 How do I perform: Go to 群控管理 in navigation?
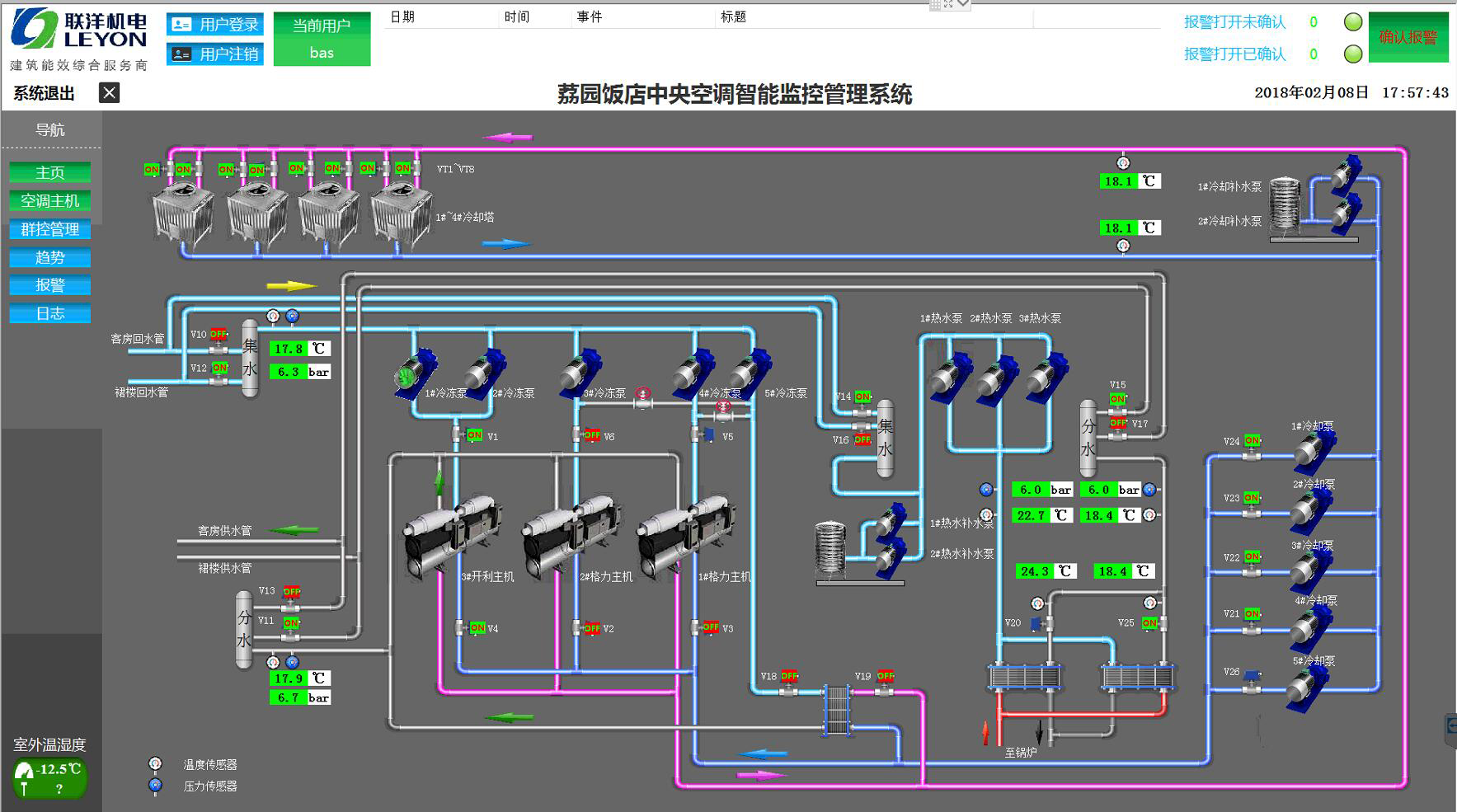point(50,229)
